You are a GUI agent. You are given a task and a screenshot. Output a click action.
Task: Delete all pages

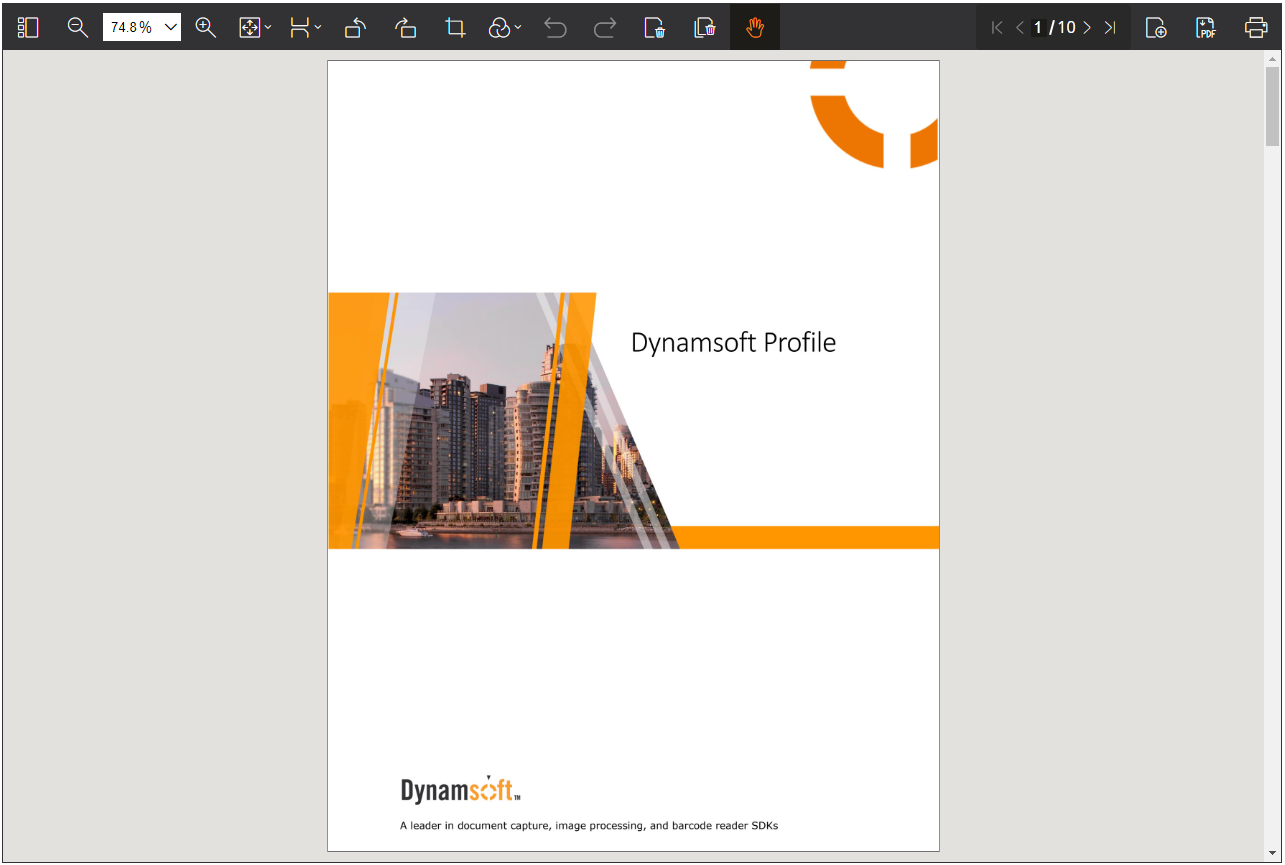(705, 28)
